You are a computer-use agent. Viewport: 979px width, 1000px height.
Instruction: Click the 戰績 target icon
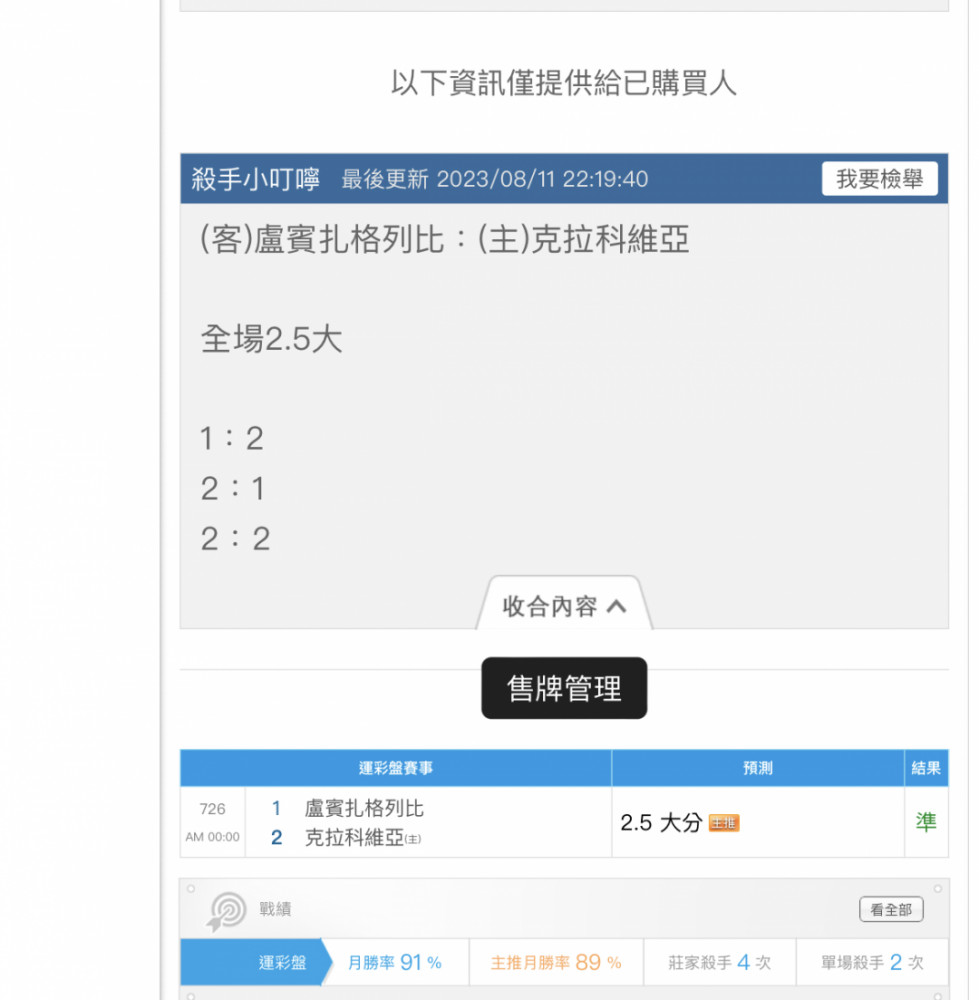pyautogui.click(x=226, y=911)
